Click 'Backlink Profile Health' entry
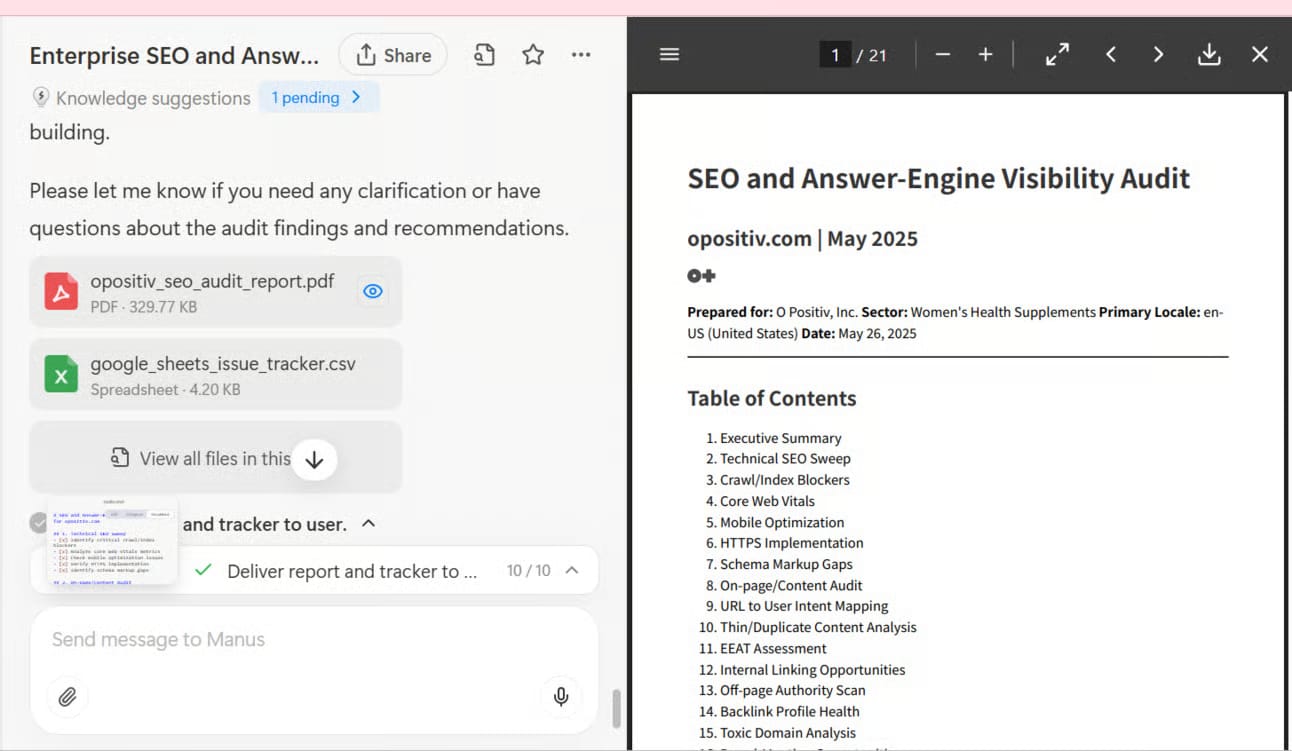The width and height of the screenshot is (1292, 751). click(790, 711)
